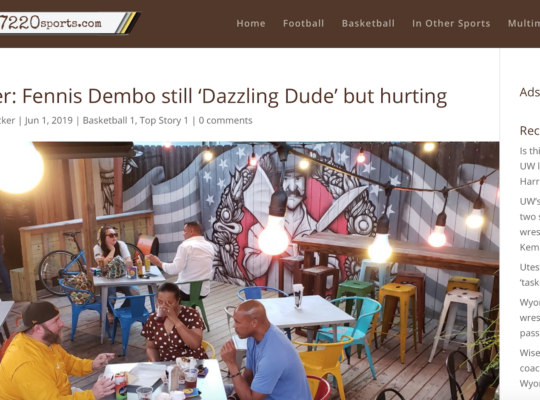Open recent post beginning with Wyo
This screenshot has width=540, height=400.
coord(530,318)
